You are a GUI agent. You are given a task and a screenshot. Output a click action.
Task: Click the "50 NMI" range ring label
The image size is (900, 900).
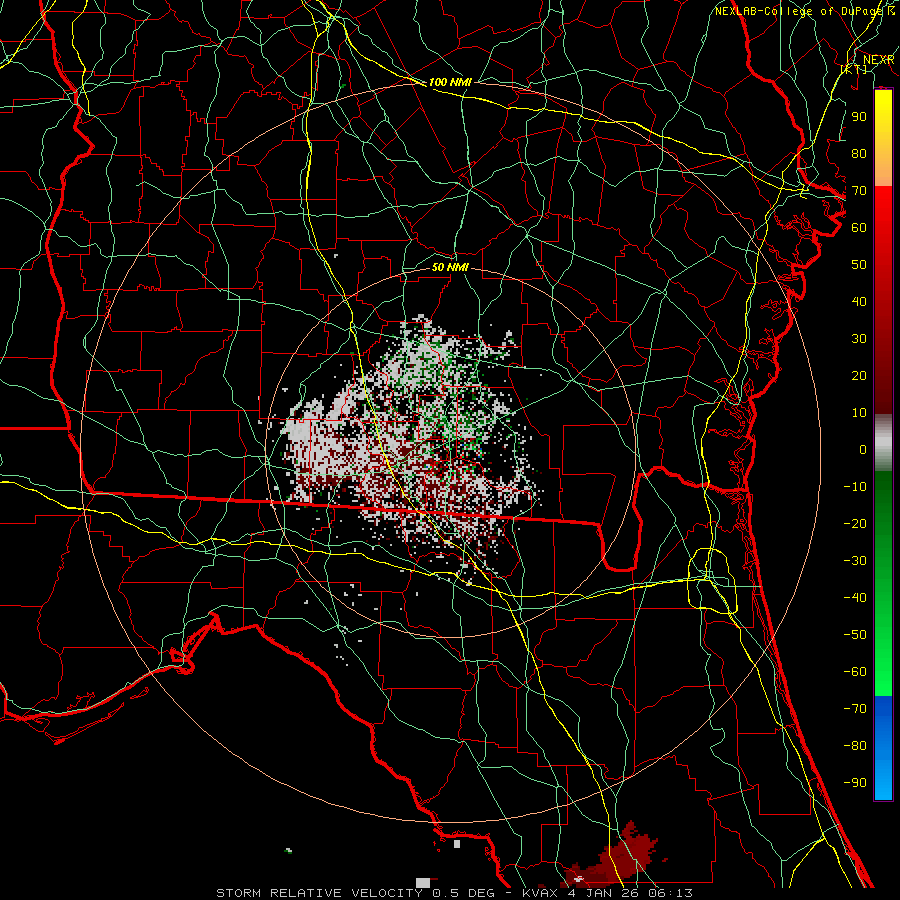(x=450, y=267)
